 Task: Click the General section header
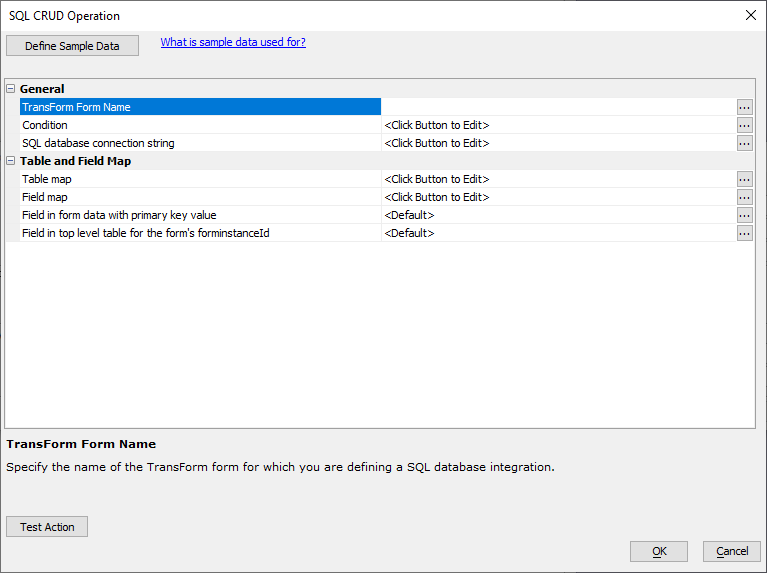pos(42,89)
